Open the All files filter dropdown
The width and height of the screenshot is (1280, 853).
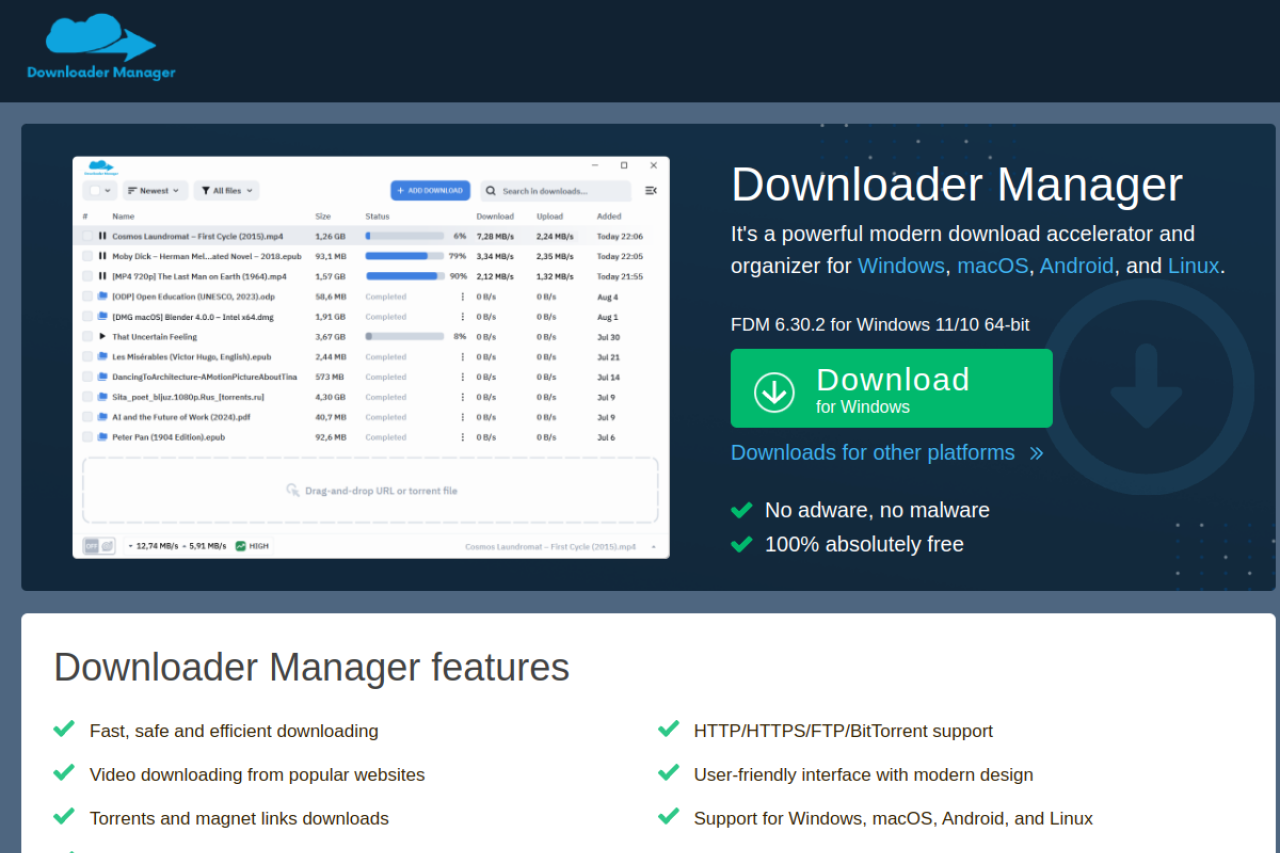click(x=226, y=190)
